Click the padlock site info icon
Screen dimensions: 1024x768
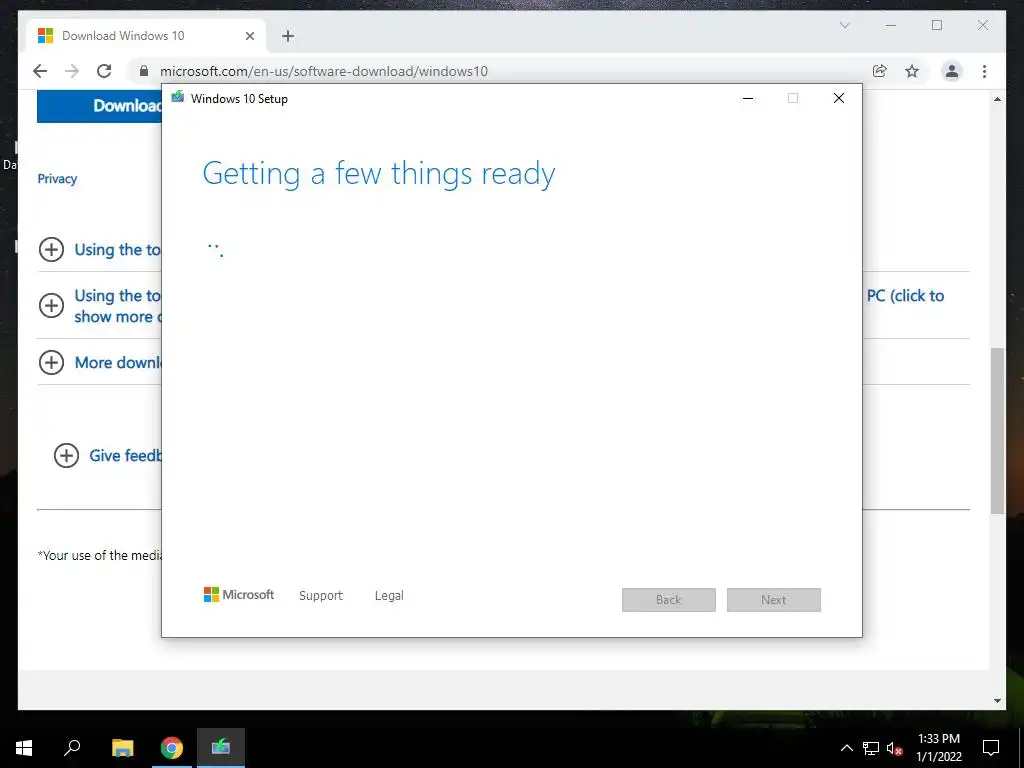click(144, 71)
